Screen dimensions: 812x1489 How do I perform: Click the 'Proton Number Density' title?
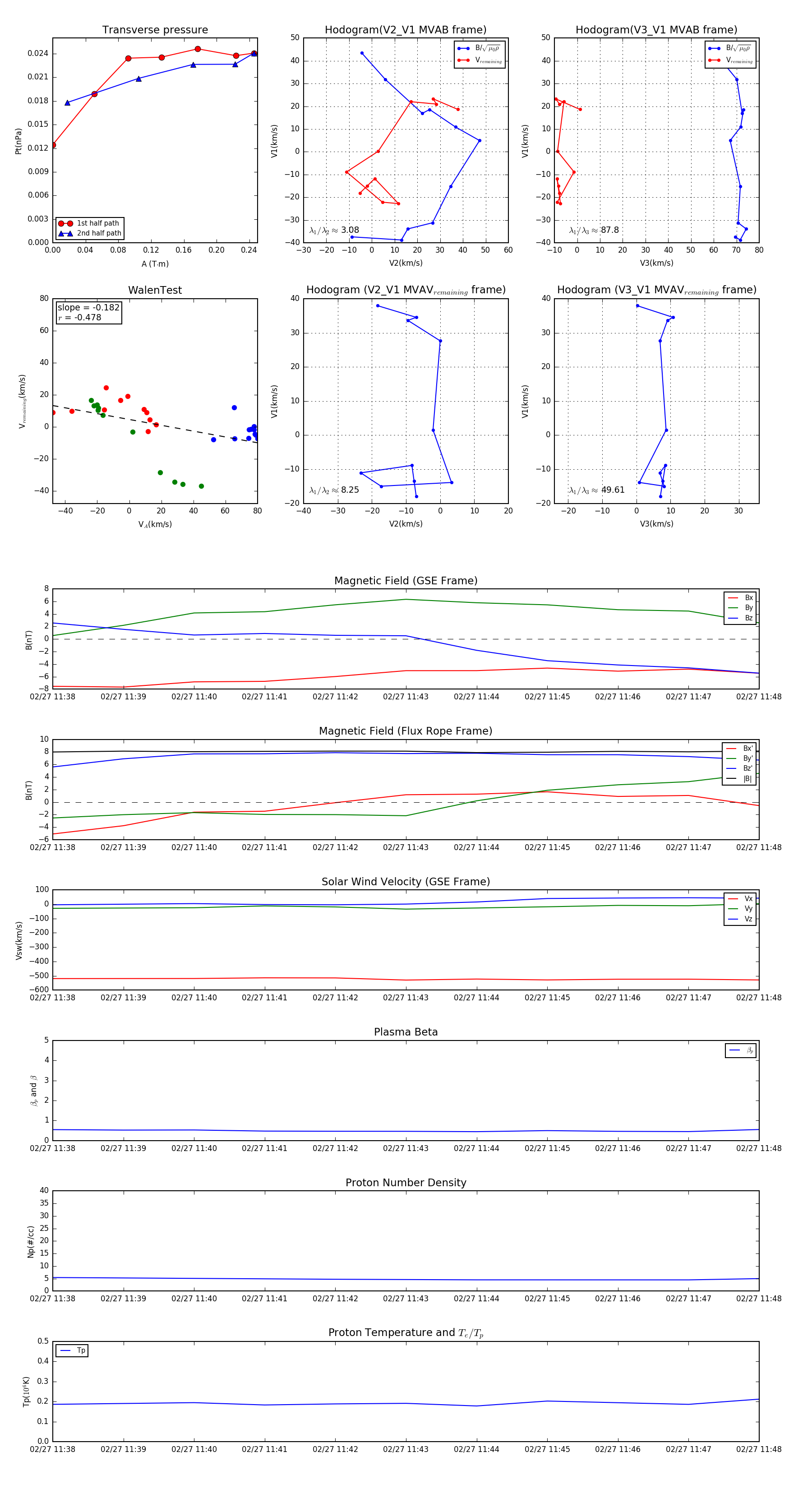pyautogui.click(x=406, y=1183)
